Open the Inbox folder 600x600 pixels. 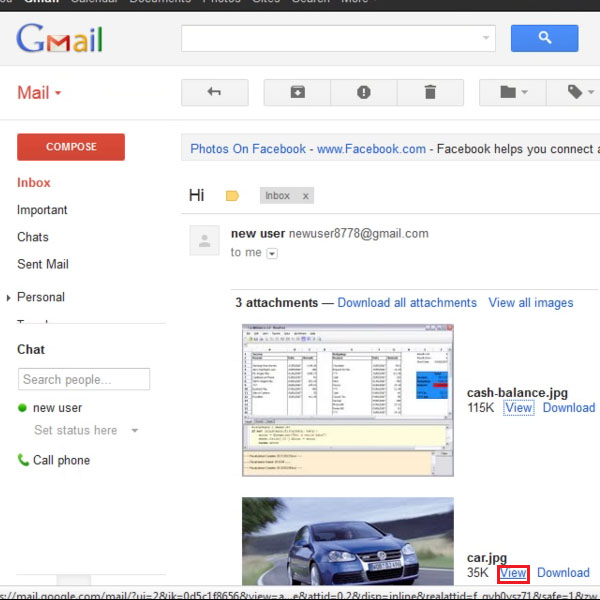pyautogui.click(x=34, y=183)
